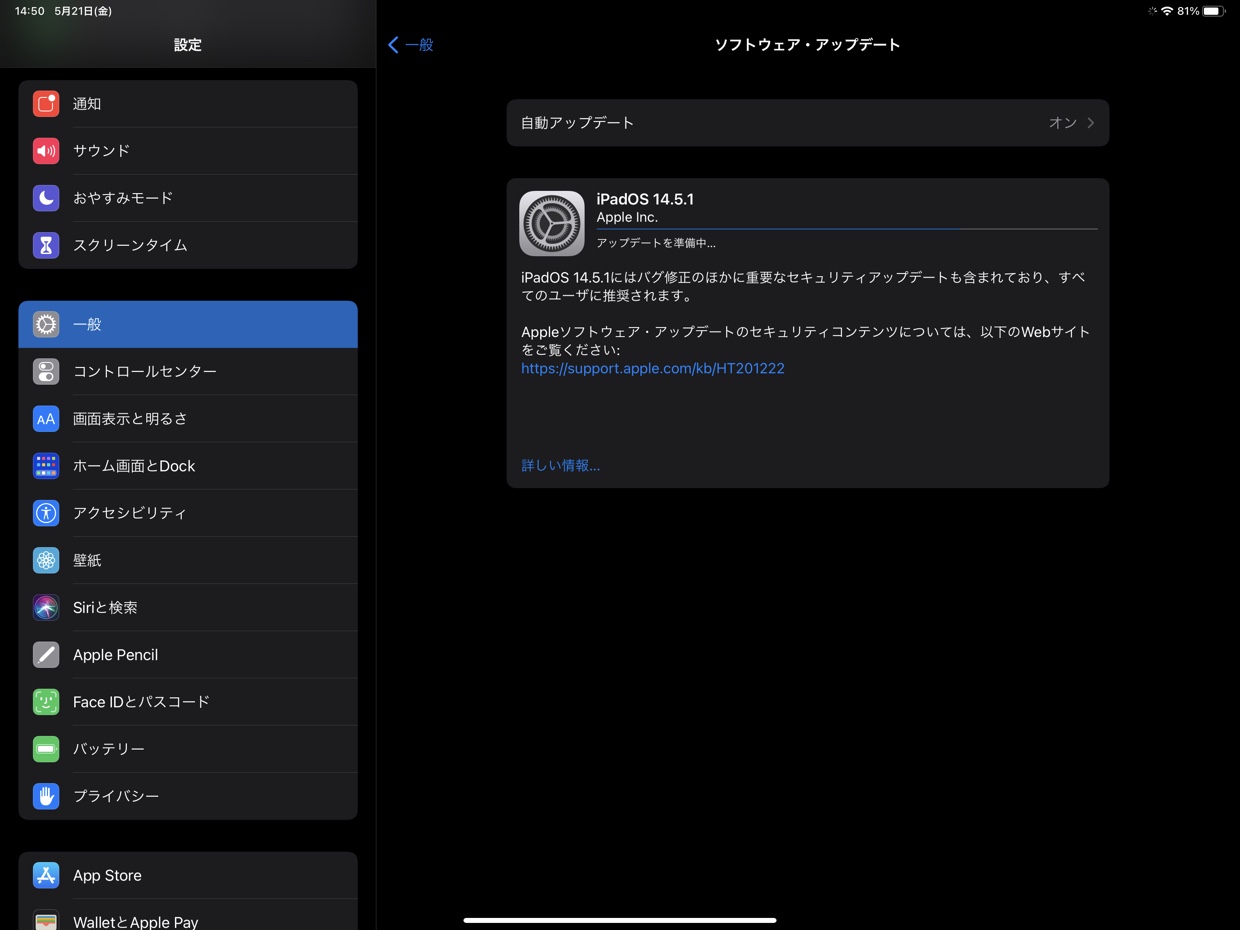Select バッテリー label
This screenshot has height=930, width=1240.
[109, 749]
